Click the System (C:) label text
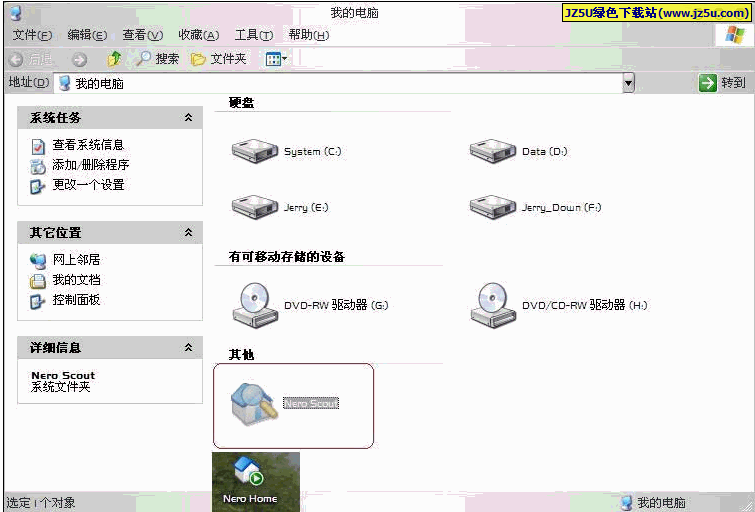 (x=312, y=151)
